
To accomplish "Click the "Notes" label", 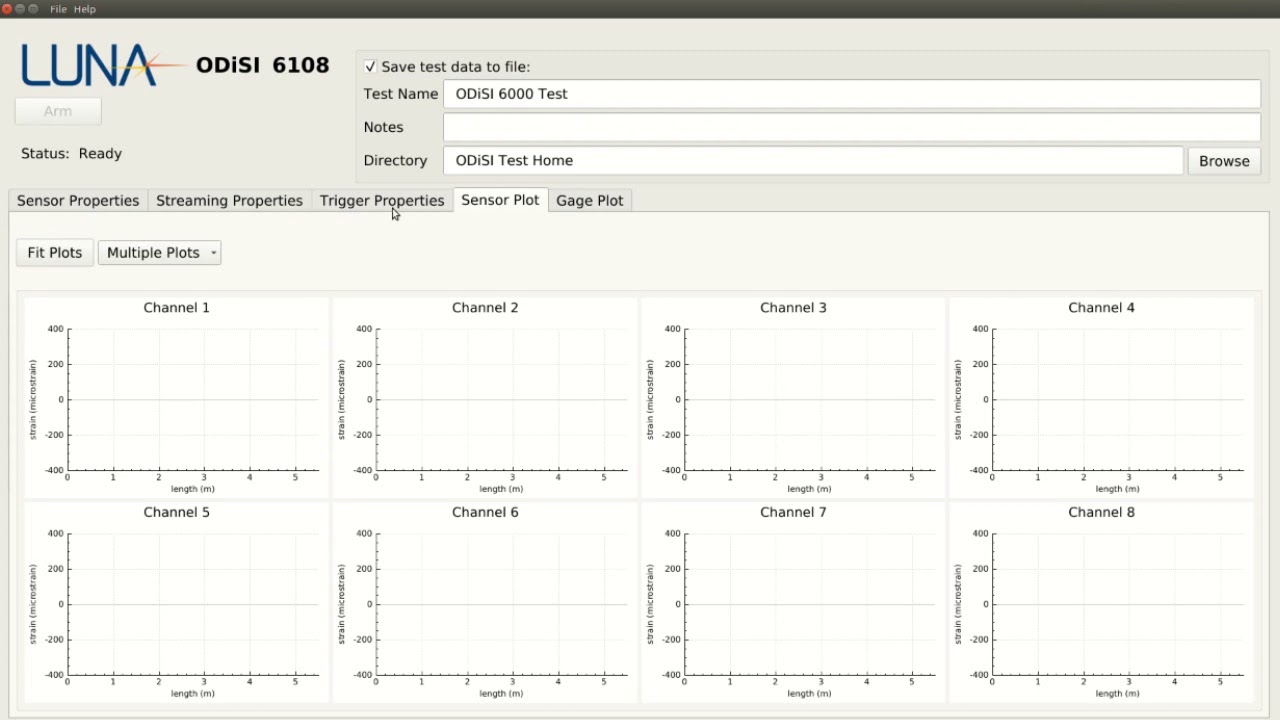I will [x=384, y=127].
